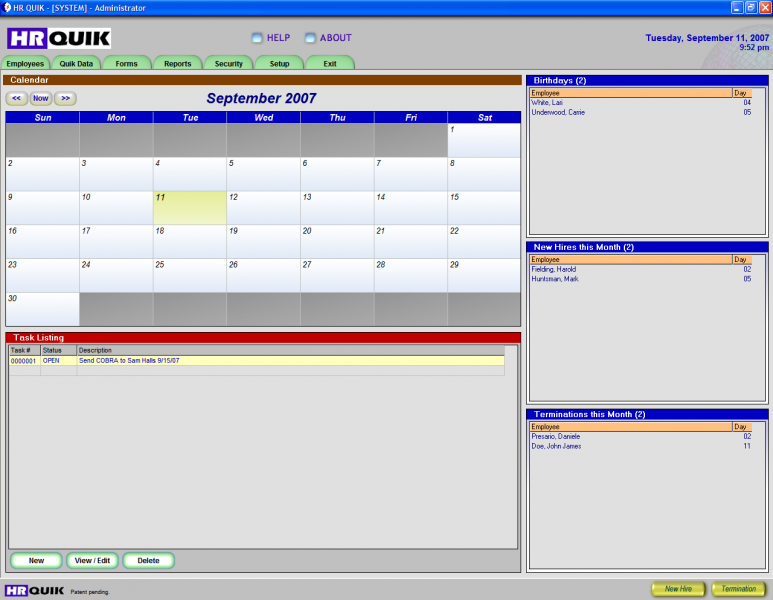Go to the Security tab
The height and width of the screenshot is (600, 773).
(x=229, y=64)
